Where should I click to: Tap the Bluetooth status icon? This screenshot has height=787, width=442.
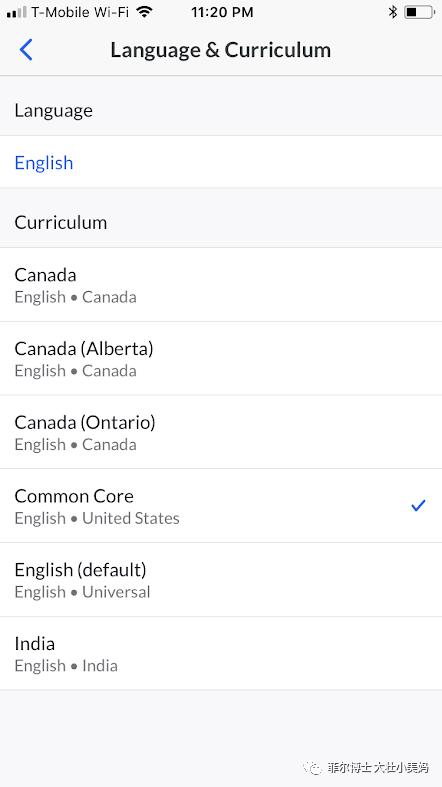point(393,12)
